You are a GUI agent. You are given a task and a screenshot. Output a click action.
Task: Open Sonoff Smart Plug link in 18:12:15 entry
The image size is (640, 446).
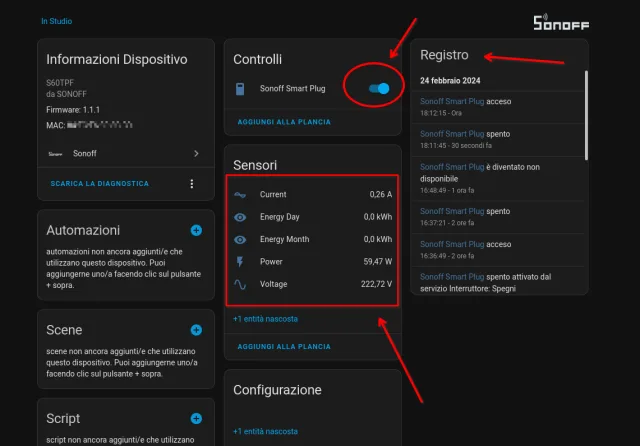(452, 102)
